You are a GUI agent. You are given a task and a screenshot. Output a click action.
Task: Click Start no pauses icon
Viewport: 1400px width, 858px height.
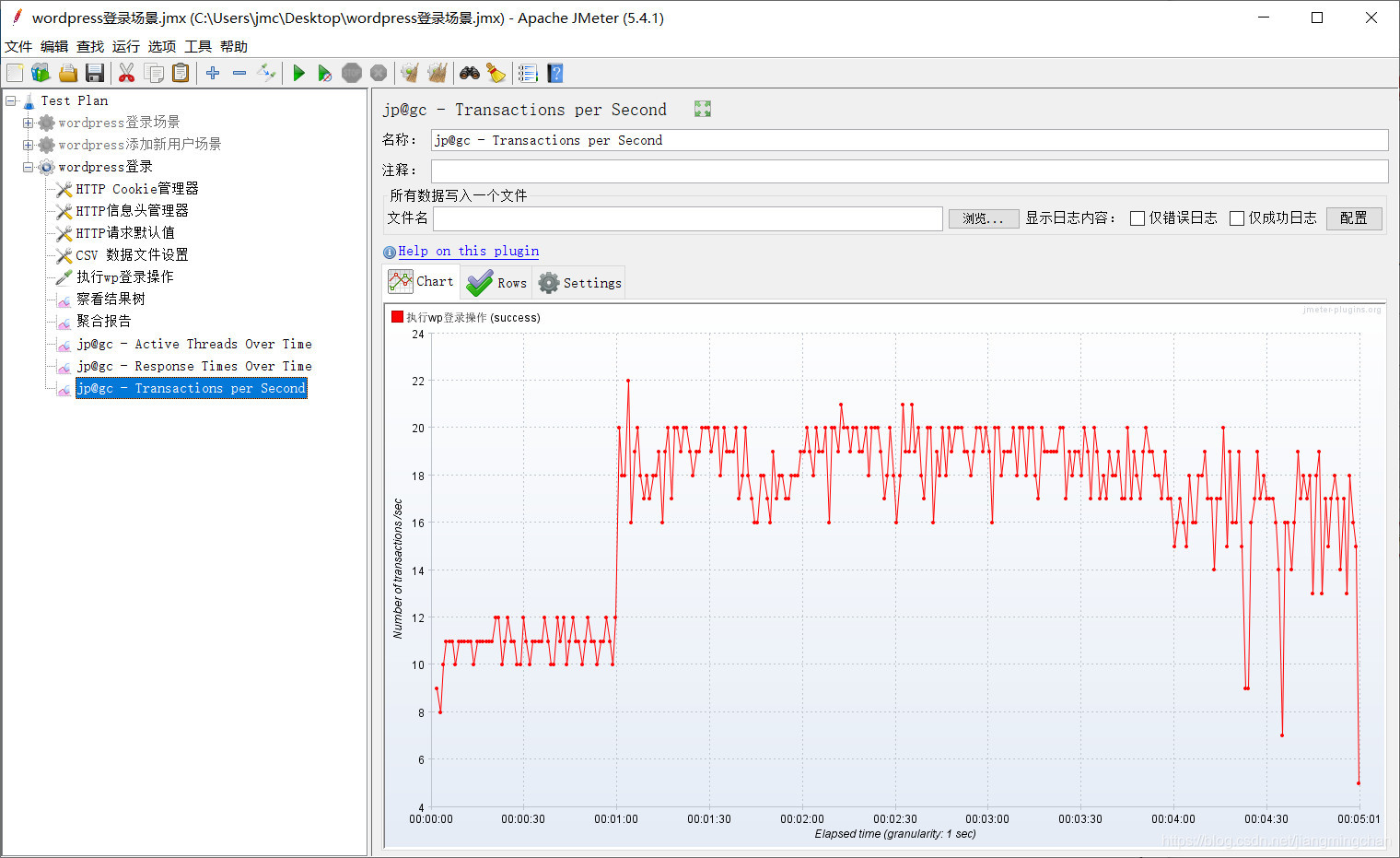pos(325,73)
